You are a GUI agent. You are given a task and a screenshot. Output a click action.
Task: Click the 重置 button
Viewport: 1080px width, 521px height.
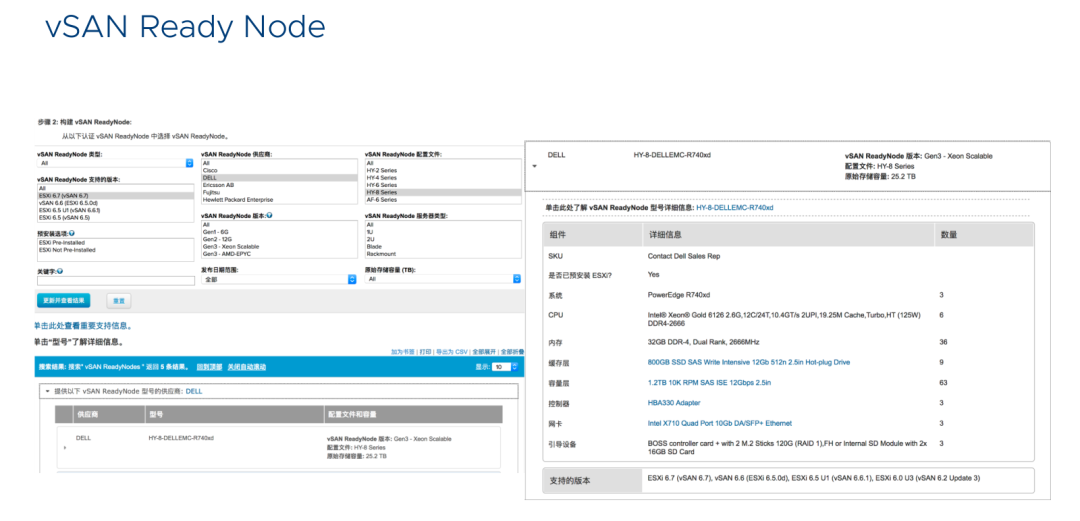118,301
